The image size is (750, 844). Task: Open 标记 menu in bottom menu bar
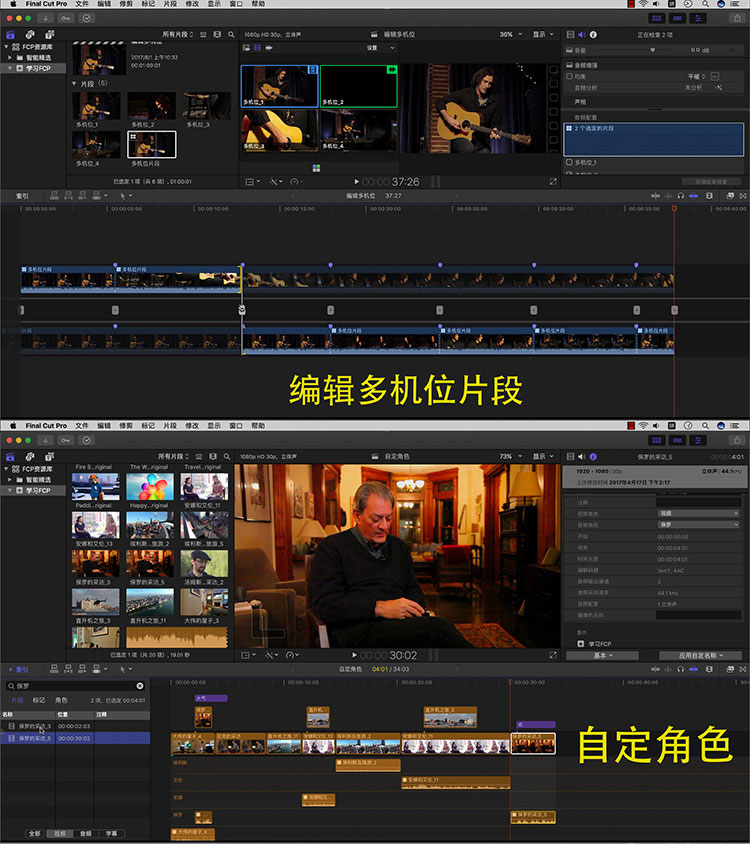point(148,426)
